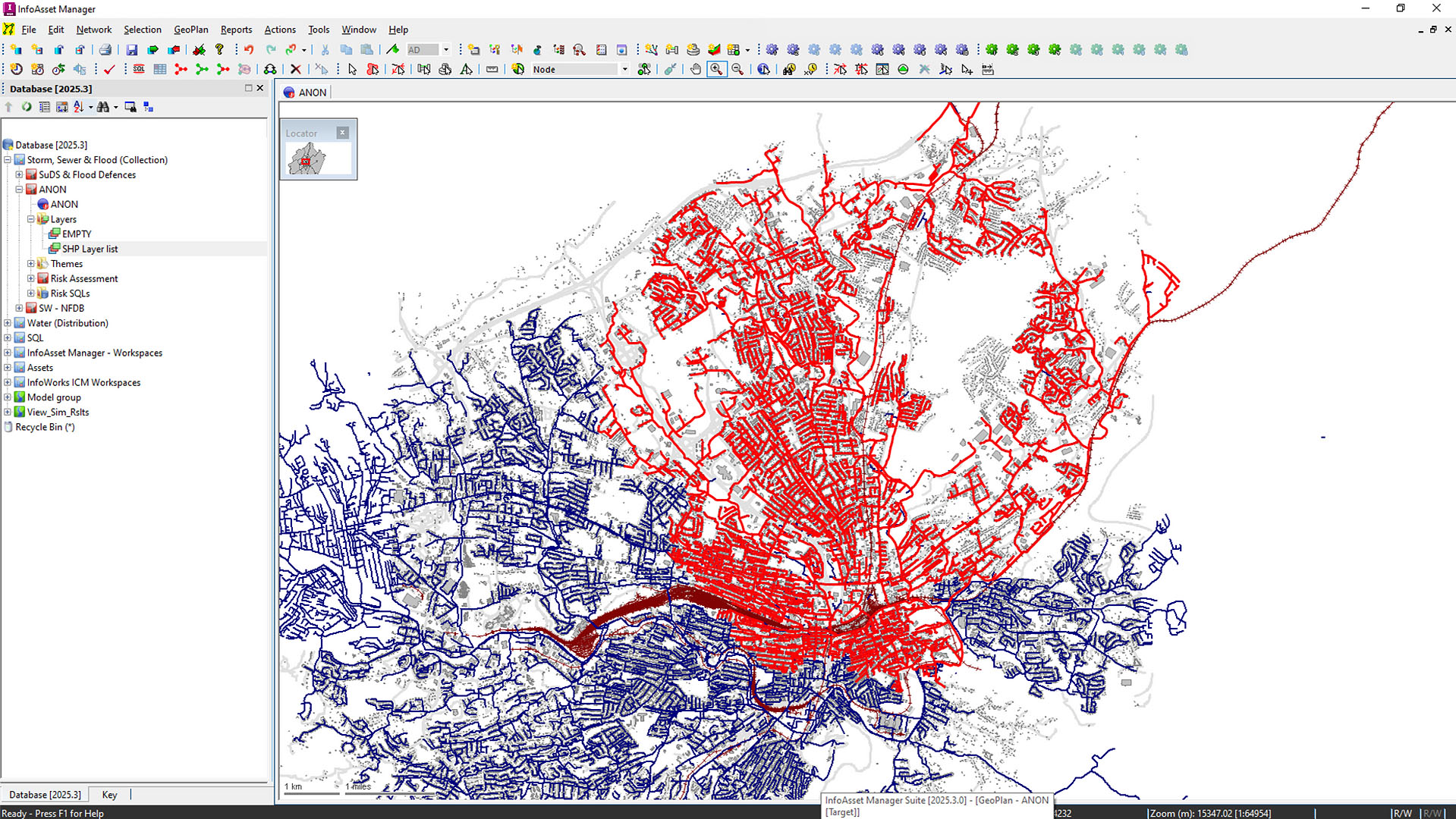Viewport: 1456px width, 819px height.
Task: Select the SHP Layer list item
Action: (x=90, y=249)
